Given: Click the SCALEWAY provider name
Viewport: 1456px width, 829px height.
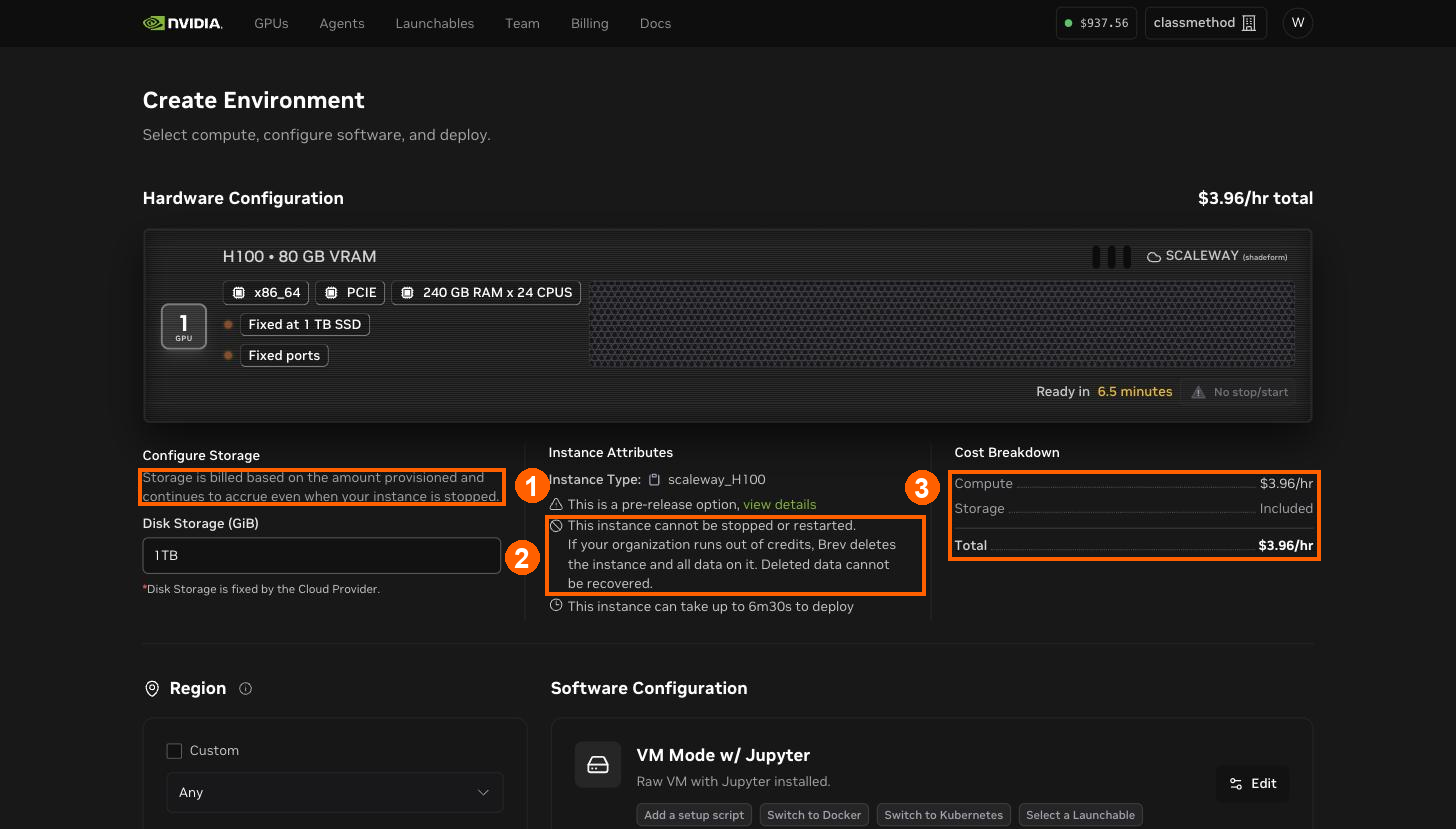Looking at the screenshot, I should pyautogui.click(x=1203, y=257).
